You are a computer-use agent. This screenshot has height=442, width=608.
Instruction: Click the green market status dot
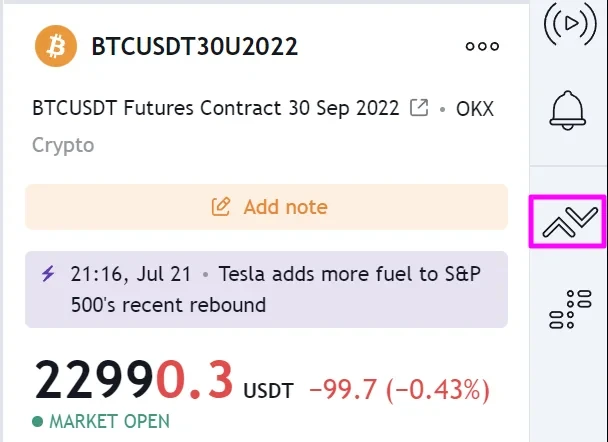coord(38,421)
